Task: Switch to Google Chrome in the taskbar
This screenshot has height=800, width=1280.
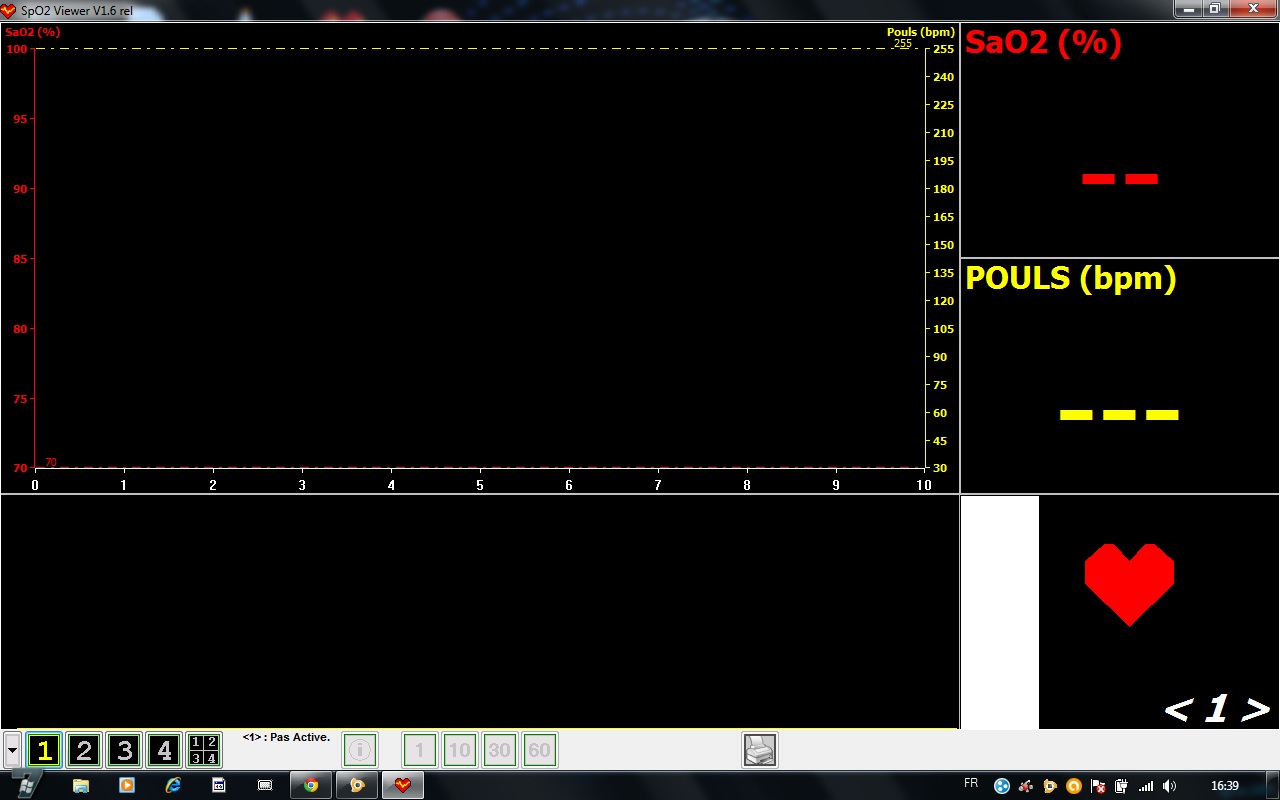Action: [x=311, y=785]
